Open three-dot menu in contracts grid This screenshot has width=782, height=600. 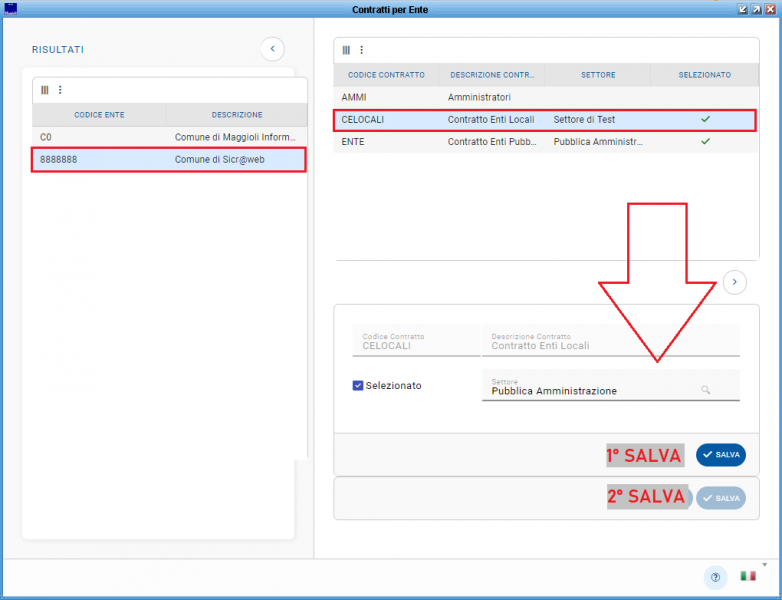362,50
